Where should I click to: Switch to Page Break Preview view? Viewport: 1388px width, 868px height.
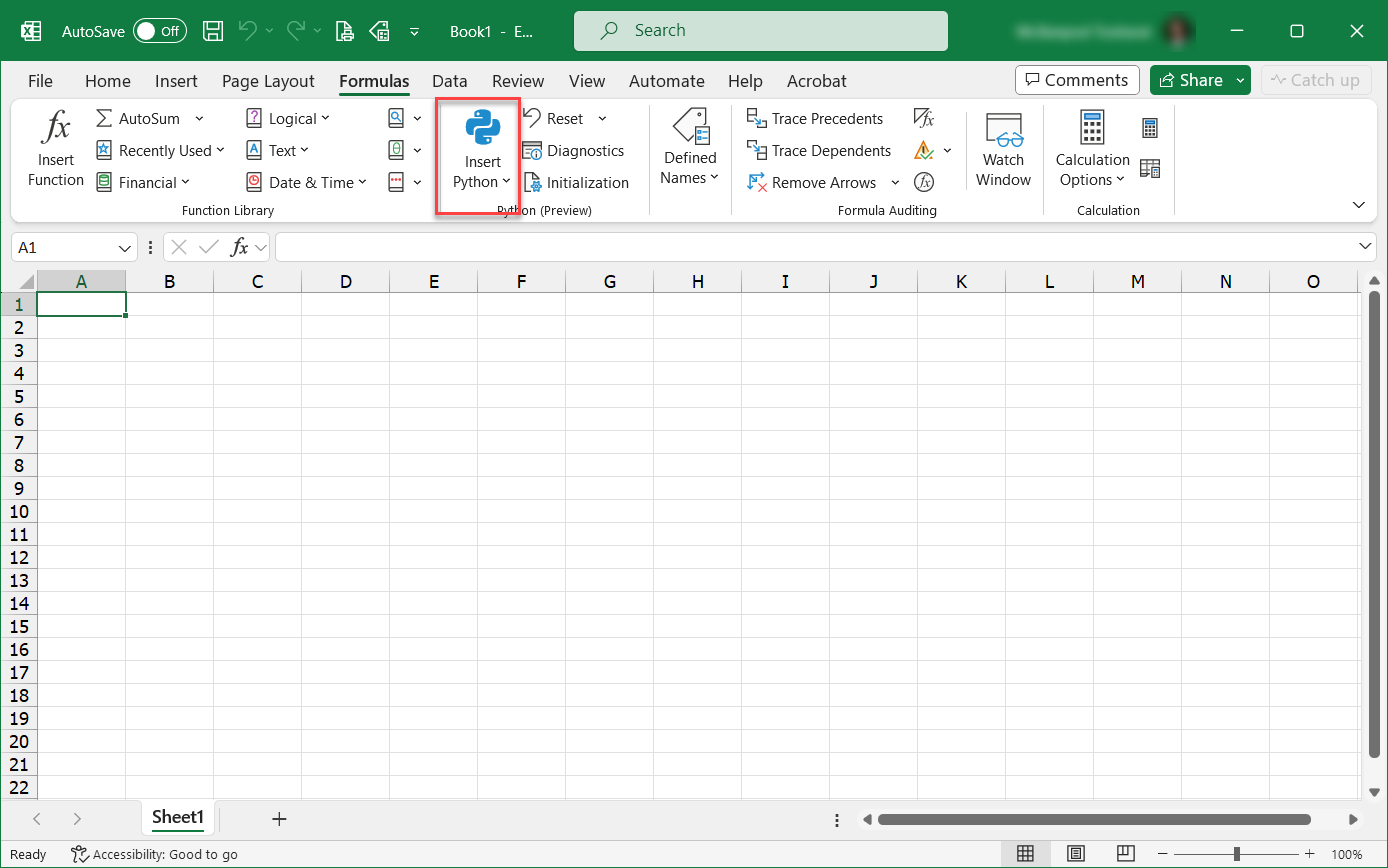[1126, 854]
